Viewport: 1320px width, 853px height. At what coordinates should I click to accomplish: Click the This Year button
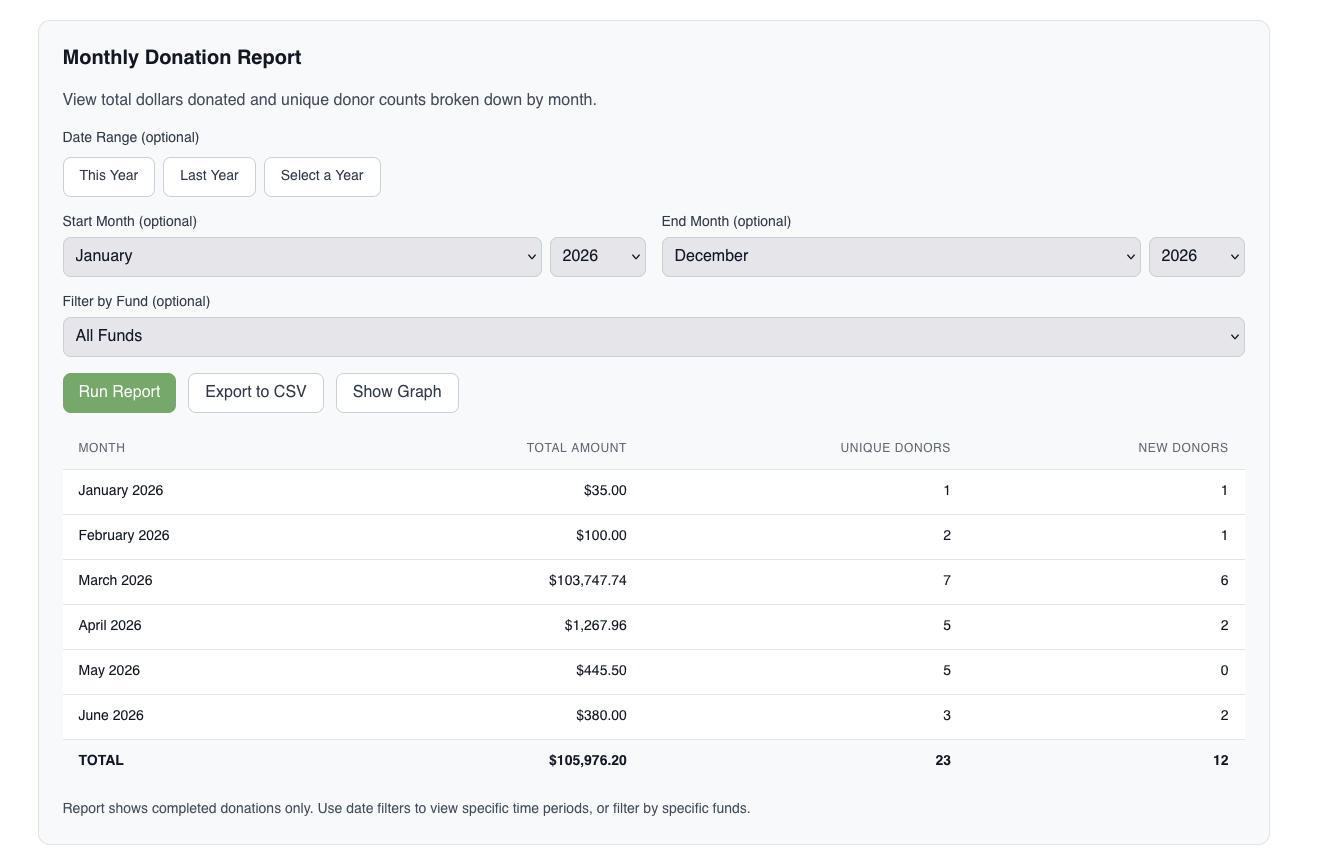pyautogui.click(x=109, y=176)
